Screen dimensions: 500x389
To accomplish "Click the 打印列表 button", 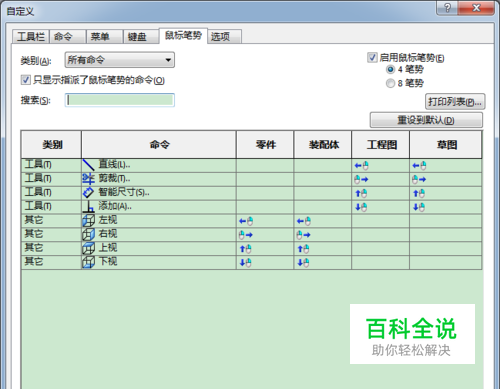I will [x=455, y=102].
